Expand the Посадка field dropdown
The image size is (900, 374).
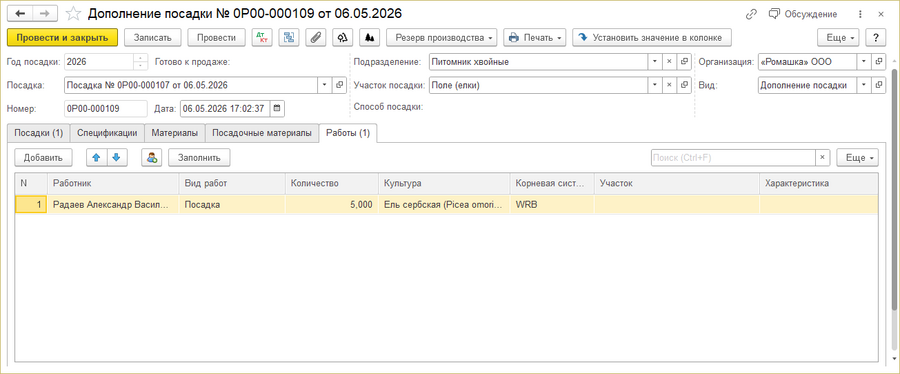click(x=324, y=85)
